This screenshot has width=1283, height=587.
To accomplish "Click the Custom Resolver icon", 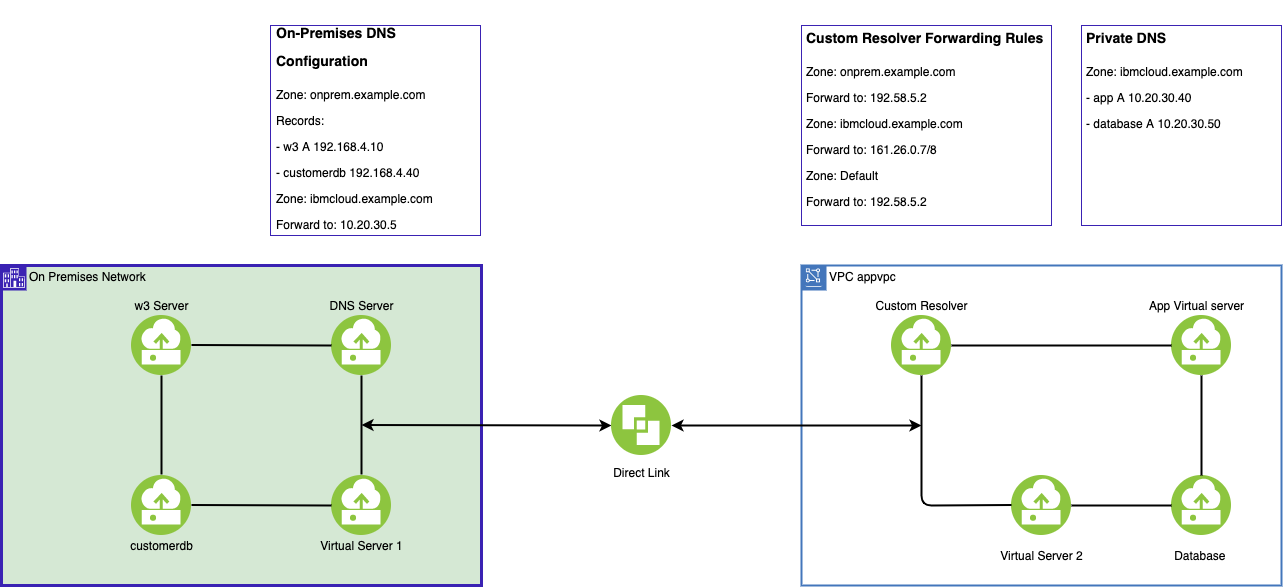I will [920, 344].
